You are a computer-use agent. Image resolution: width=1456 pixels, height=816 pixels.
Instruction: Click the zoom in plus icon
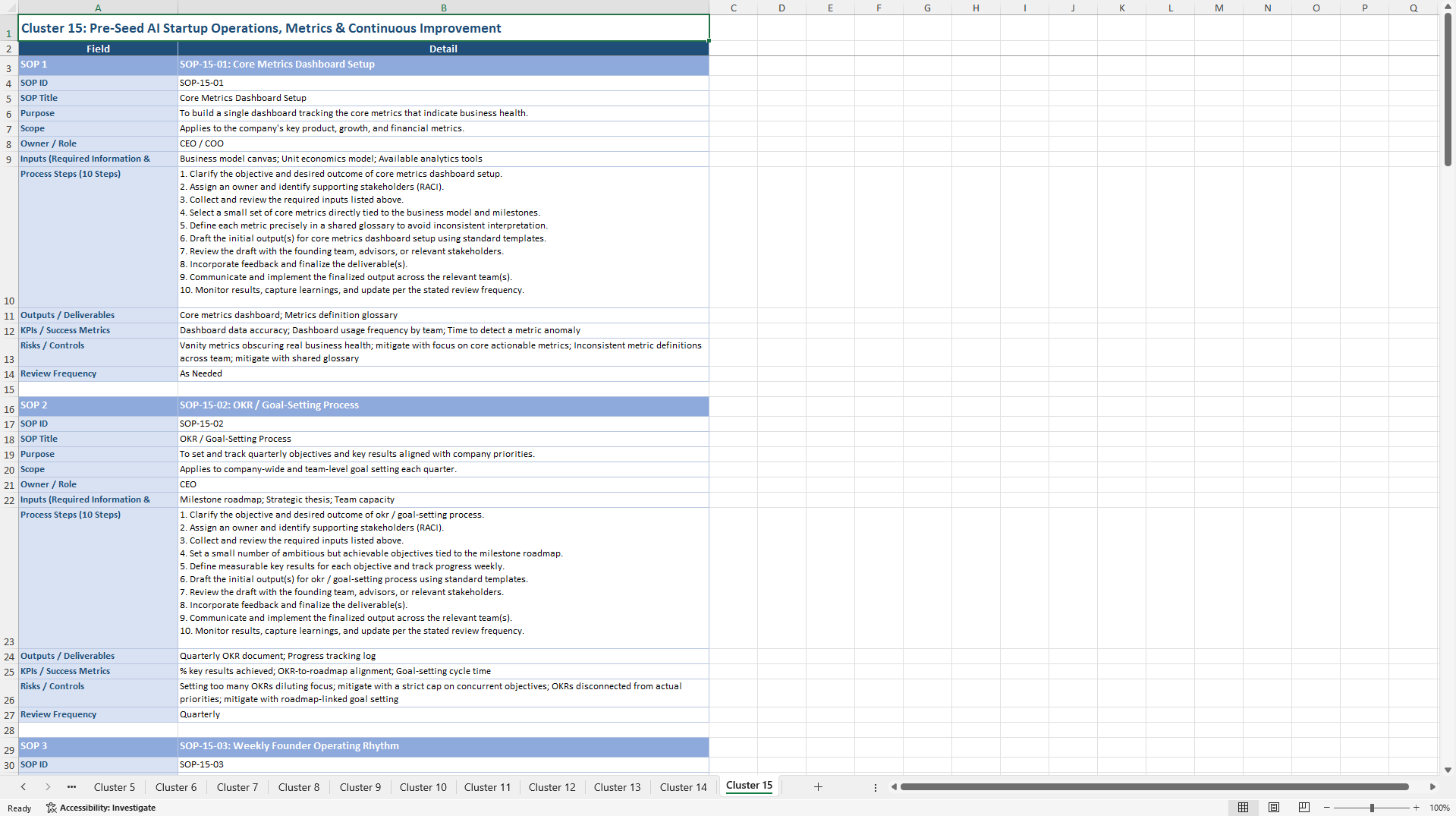point(1416,808)
